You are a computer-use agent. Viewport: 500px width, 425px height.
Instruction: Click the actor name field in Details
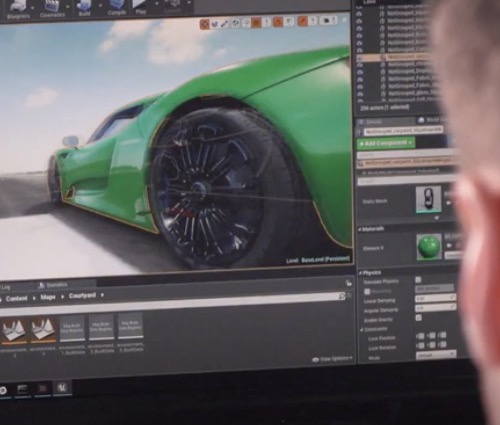tap(403, 131)
